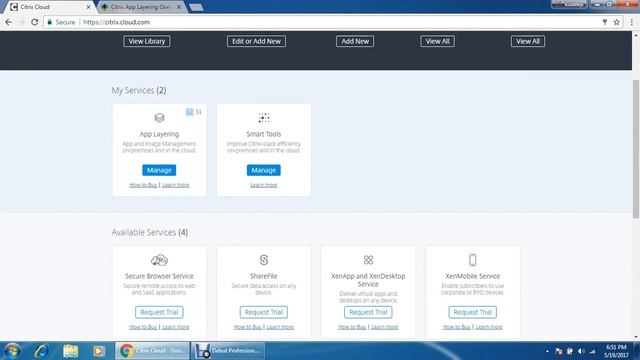Click the Add New button

pyautogui.click(x=355, y=41)
